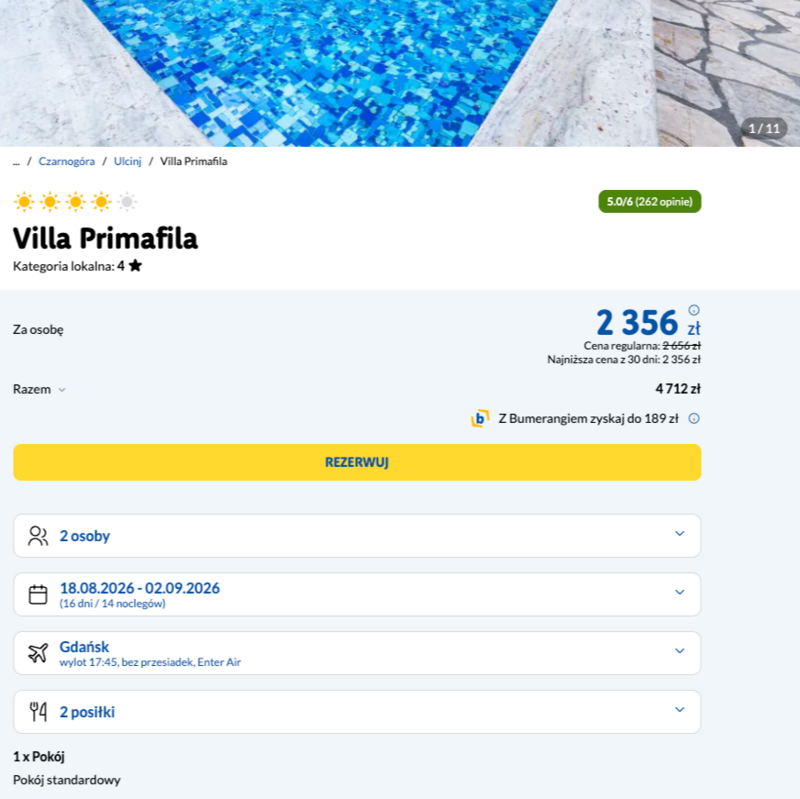Click the airplane icon beside Gdańsk
Image resolution: width=800 pixels, height=799 pixels.
38,653
